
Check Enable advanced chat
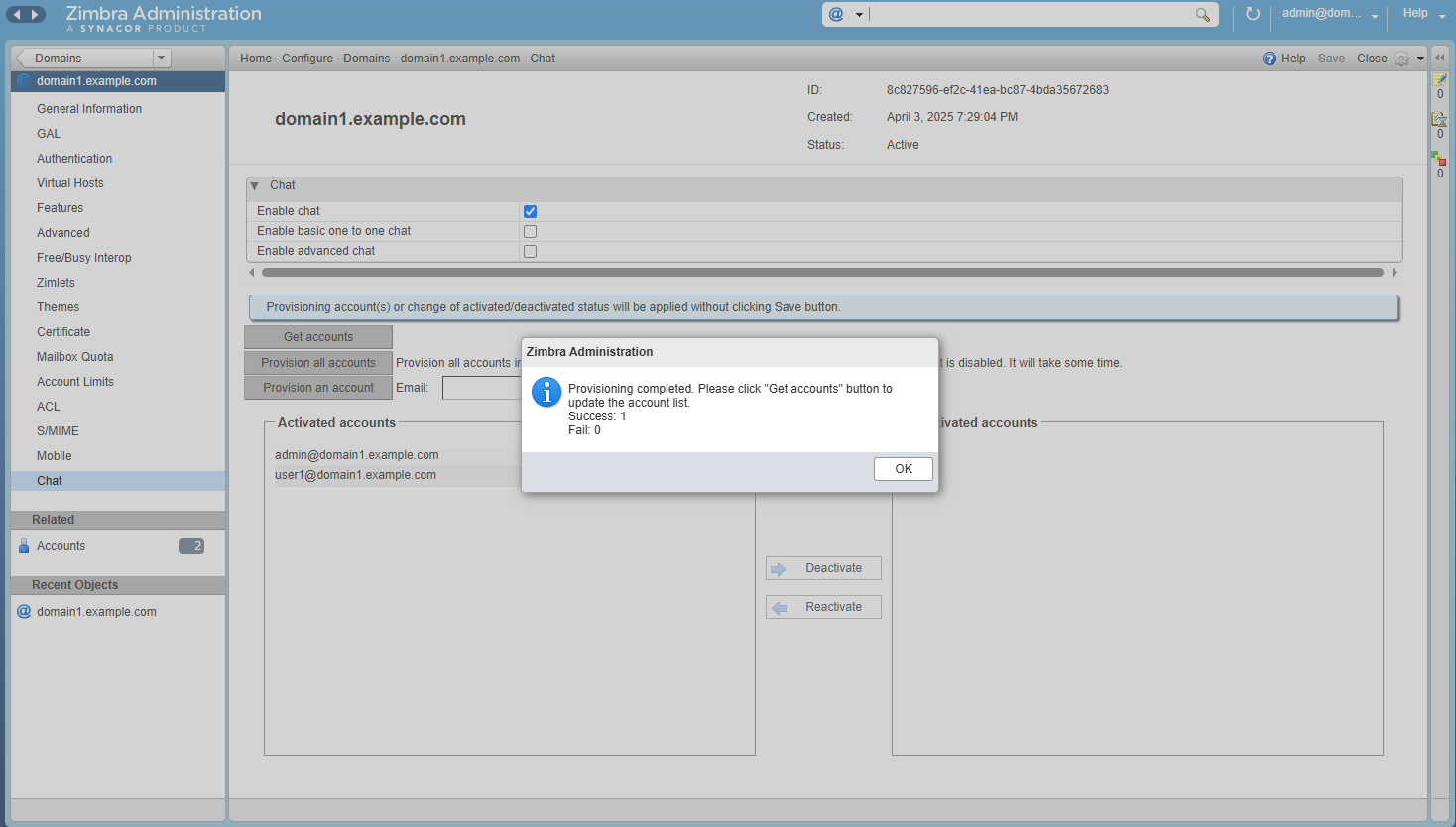pos(530,251)
